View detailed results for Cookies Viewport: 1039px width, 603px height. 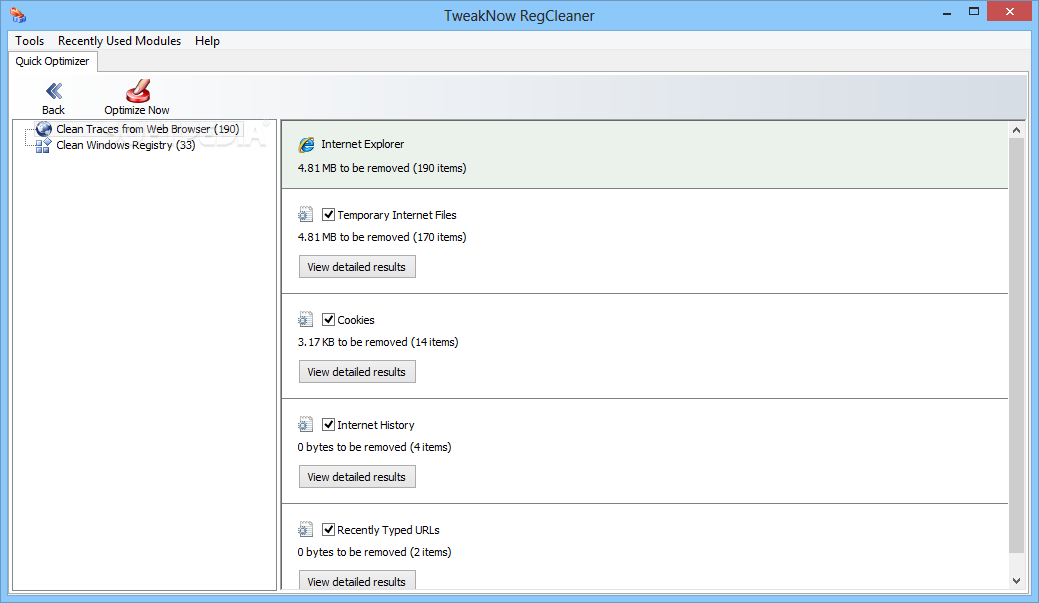pos(357,372)
